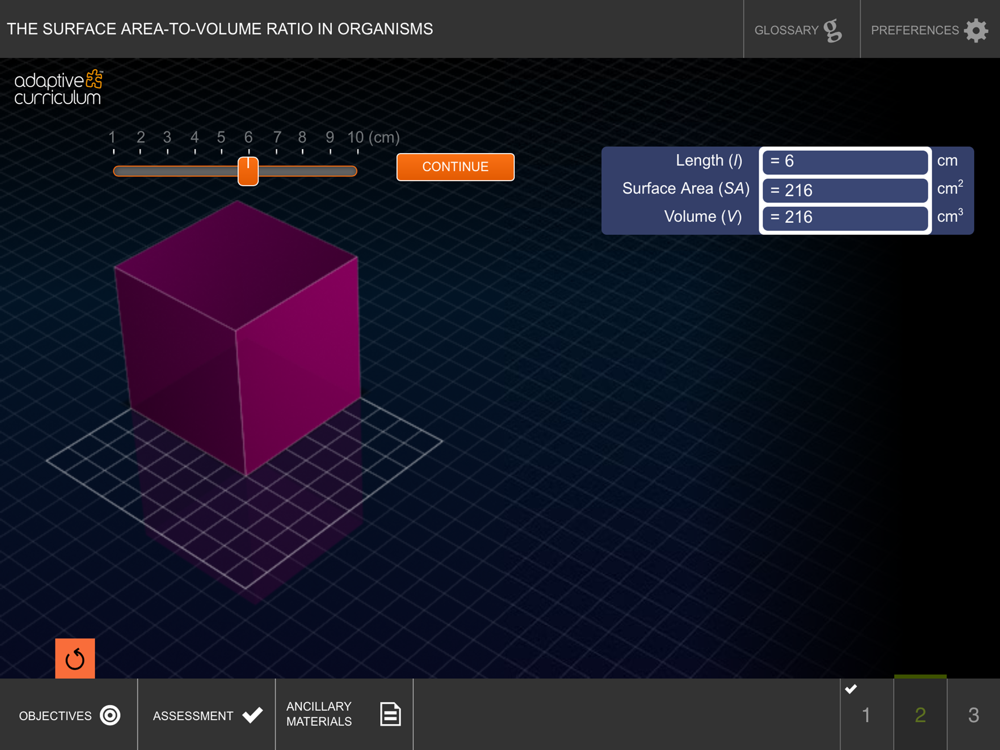Click the lesson title text at top
This screenshot has height=750, width=1000.
coord(220,29)
